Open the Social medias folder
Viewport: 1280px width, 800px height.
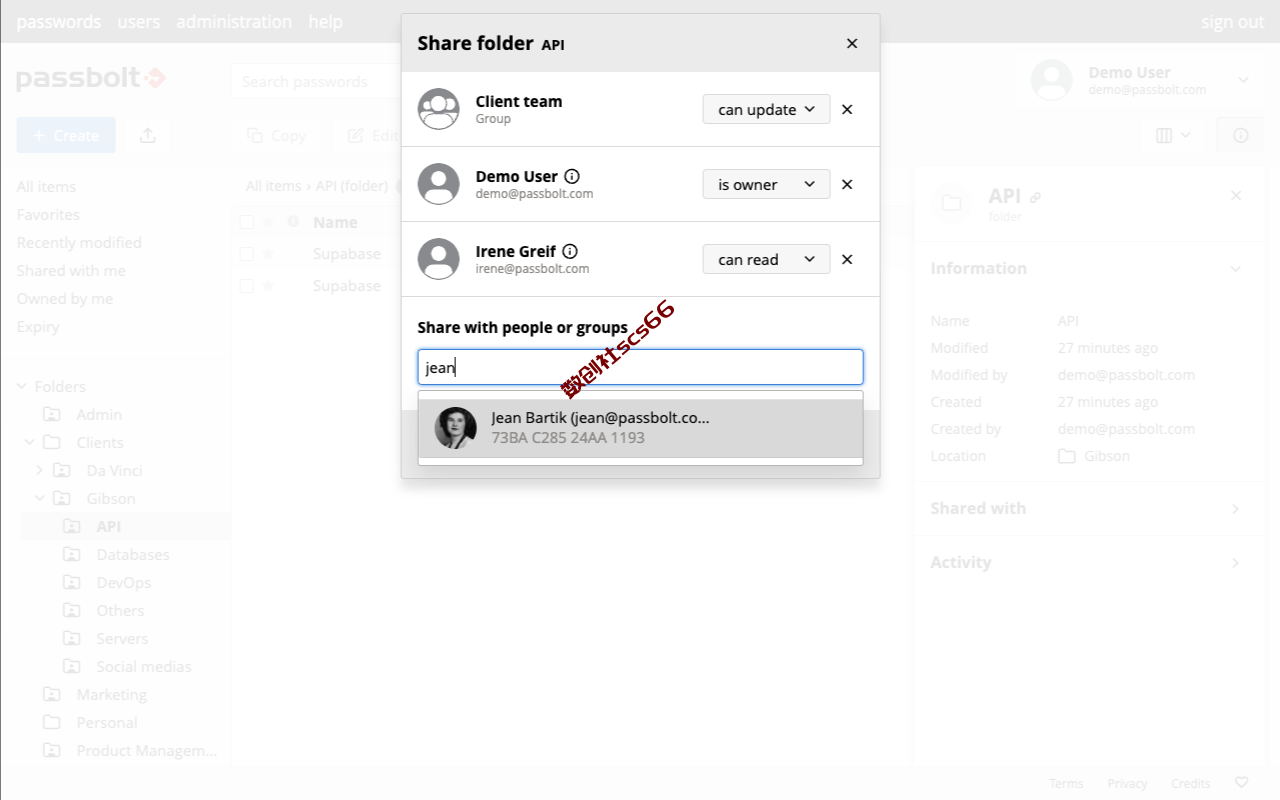[144, 666]
